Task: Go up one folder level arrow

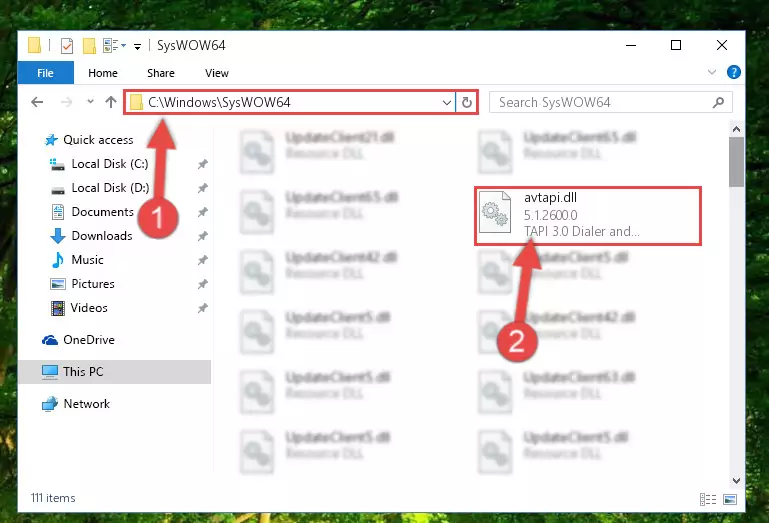Action: pos(111,102)
